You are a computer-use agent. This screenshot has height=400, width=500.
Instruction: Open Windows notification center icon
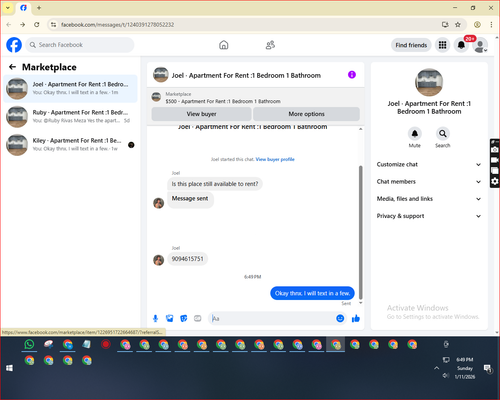[x=488, y=368]
